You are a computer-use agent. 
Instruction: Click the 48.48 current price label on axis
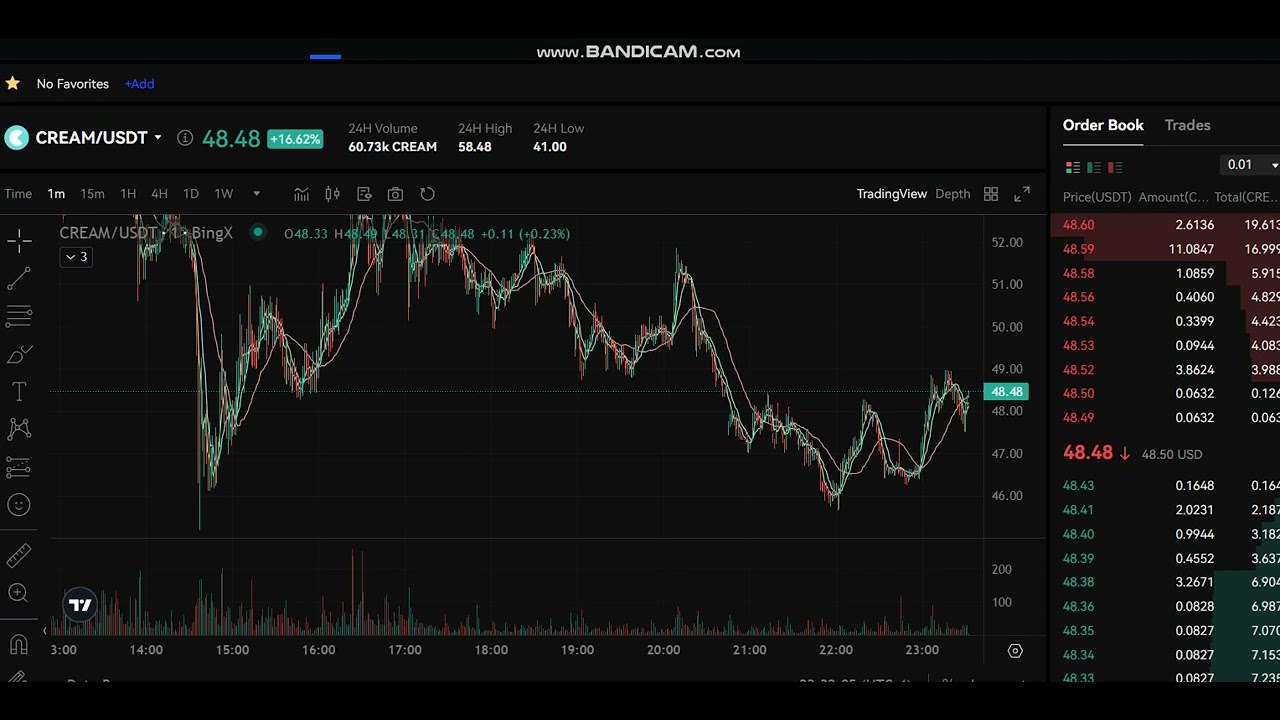(x=1006, y=392)
